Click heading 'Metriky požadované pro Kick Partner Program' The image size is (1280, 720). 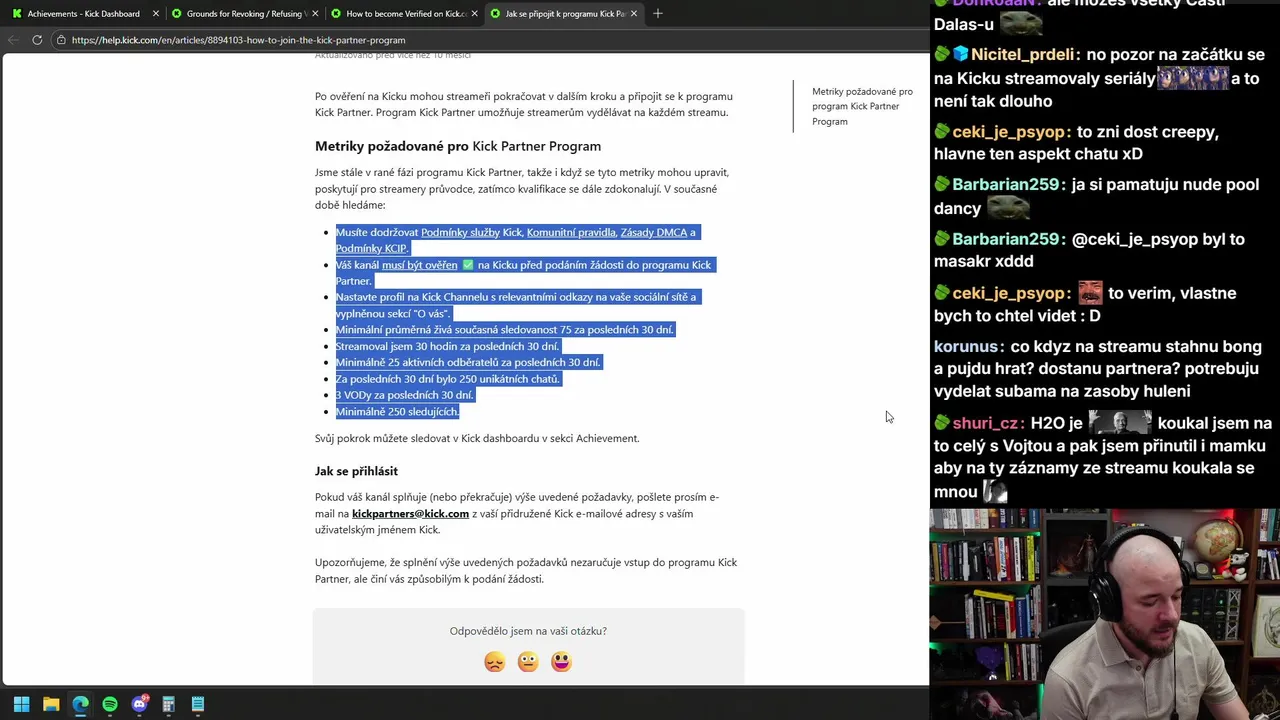click(x=458, y=146)
